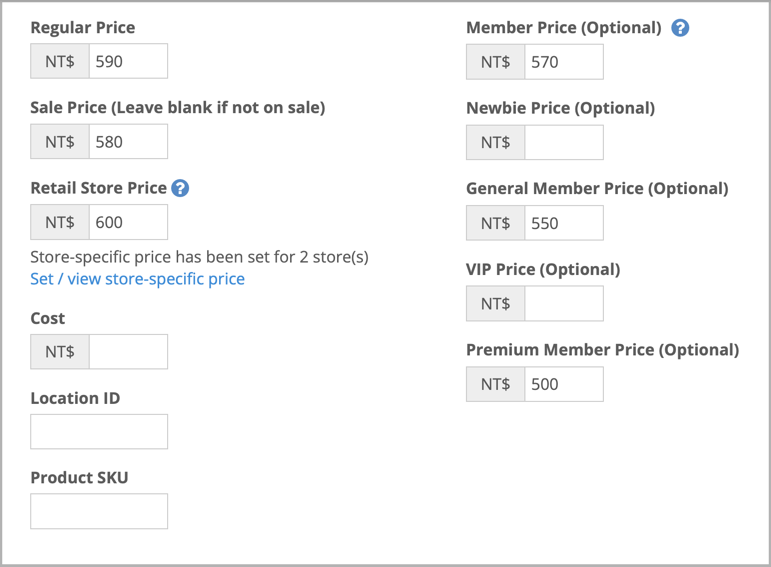771x567 pixels.
Task: Focus the empty Cost input field
Action: pos(128,352)
